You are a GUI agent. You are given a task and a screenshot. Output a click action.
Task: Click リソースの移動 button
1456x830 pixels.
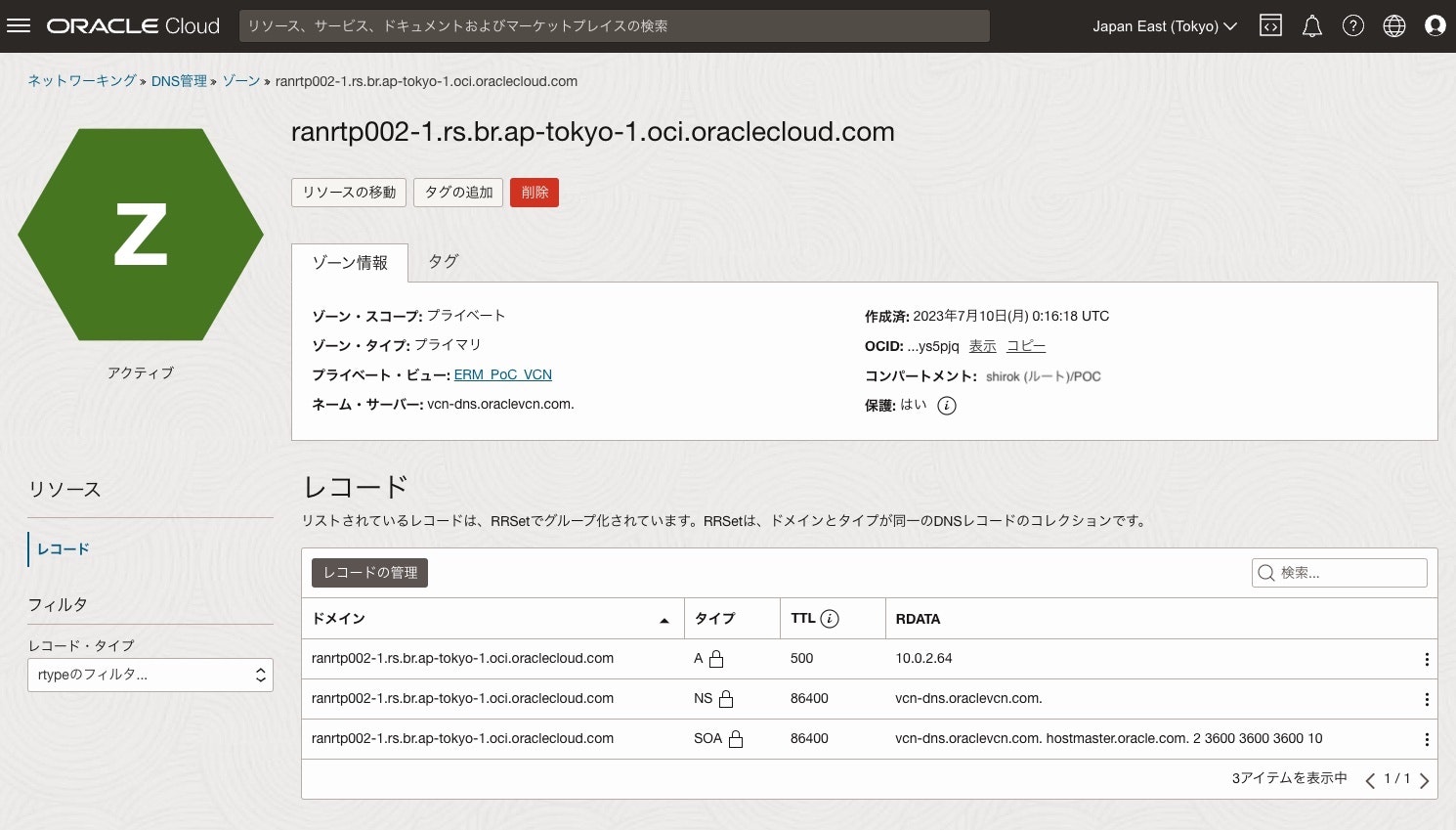tap(349, 193)
